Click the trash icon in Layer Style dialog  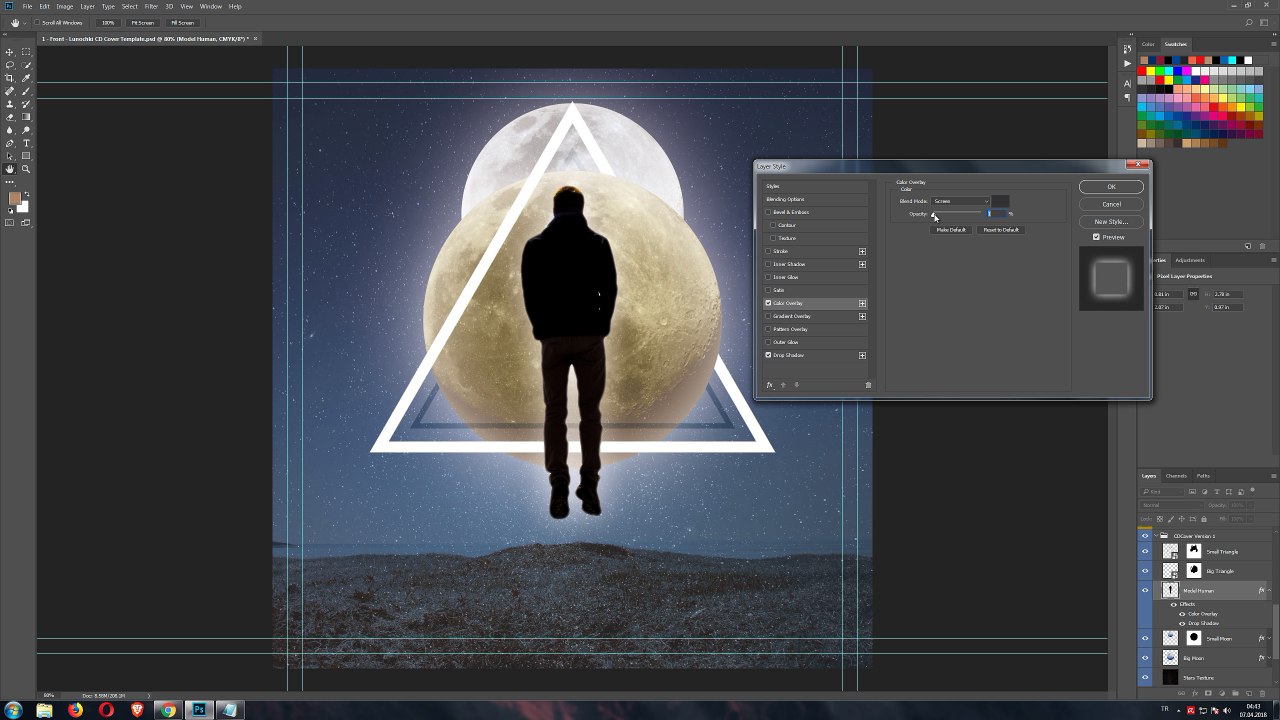(x=868, y=385)
